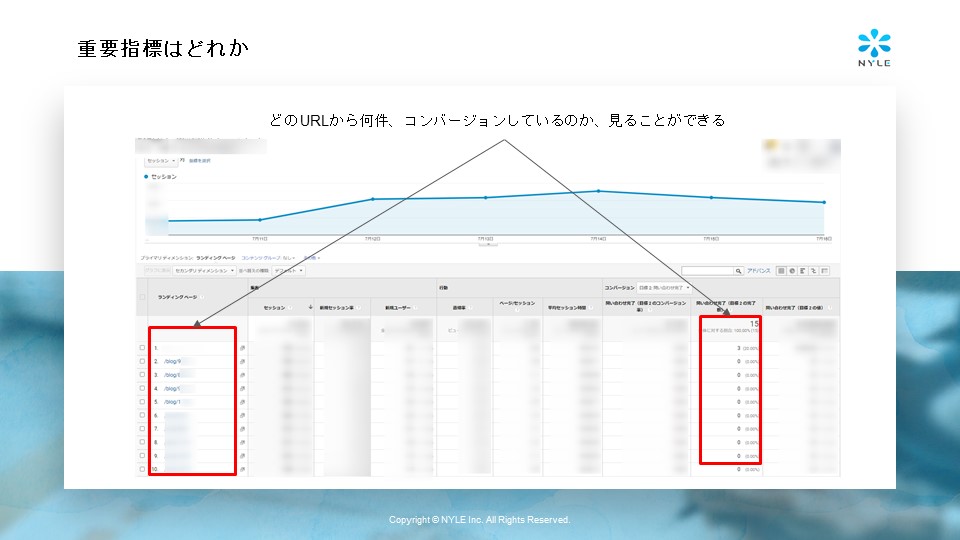This screenshot has height=540, width=960.
Task: Open the デフォルト sort type dropdown
Action: (288, 271)
